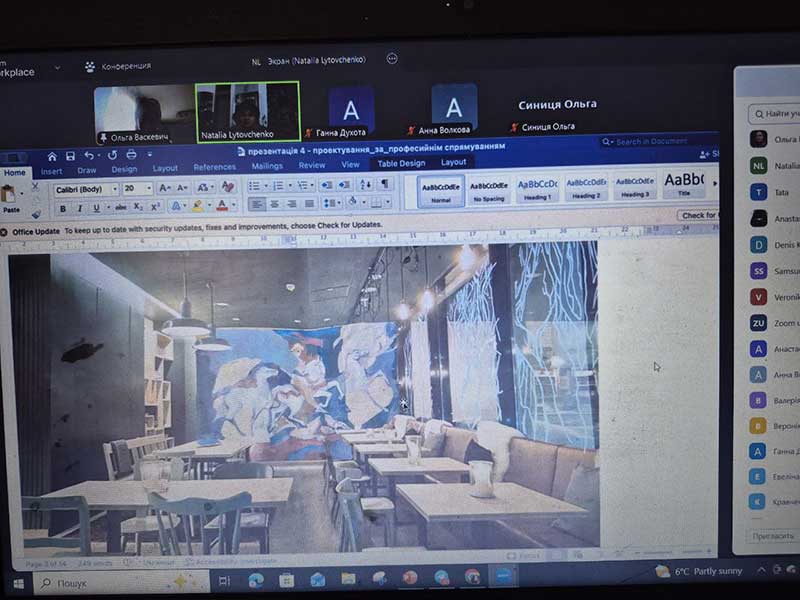The width and height of the screenshot is (800, 600).
Task: Show paragraph marks with the pilcrow icon
Action: pos(385,185)
